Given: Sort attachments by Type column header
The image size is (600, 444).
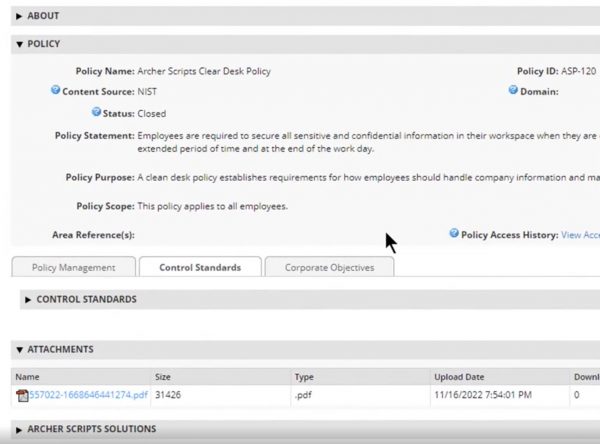Looking at the screenshot, I should click(304, 377).
